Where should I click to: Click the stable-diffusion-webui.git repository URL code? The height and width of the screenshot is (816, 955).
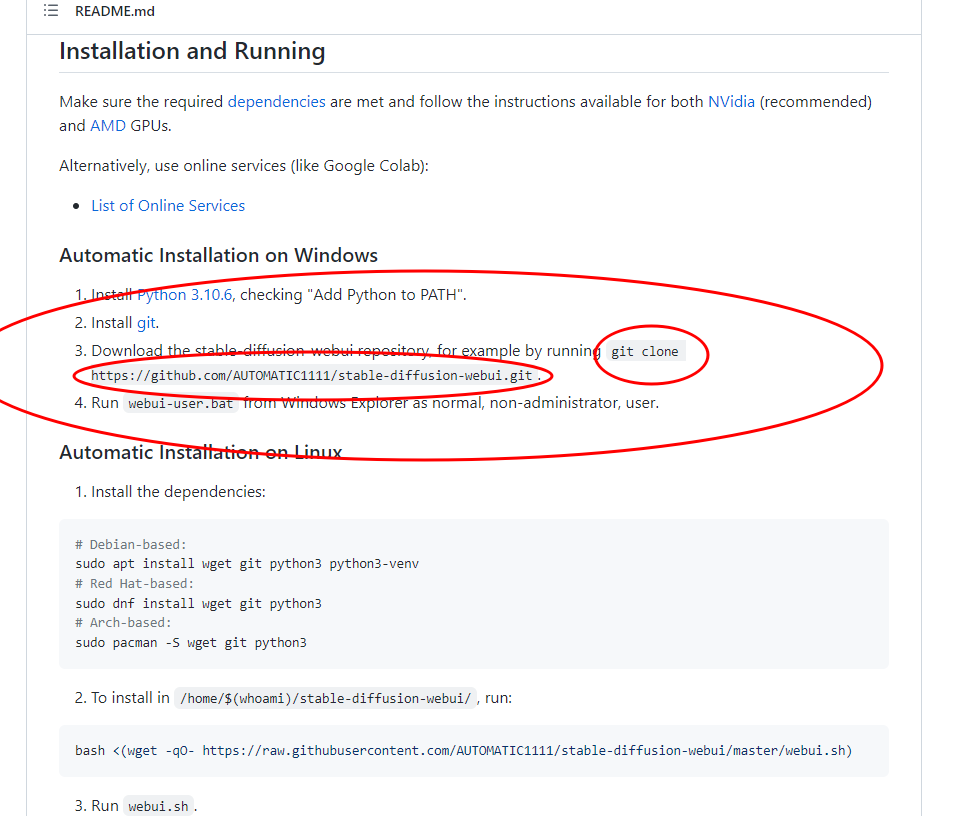tap(311, 376)
